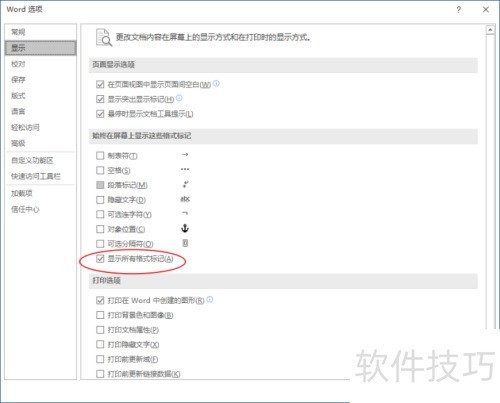This screenshot has width=500, height=403.
Task: Open the help question mark button
Action: point(459,10)
